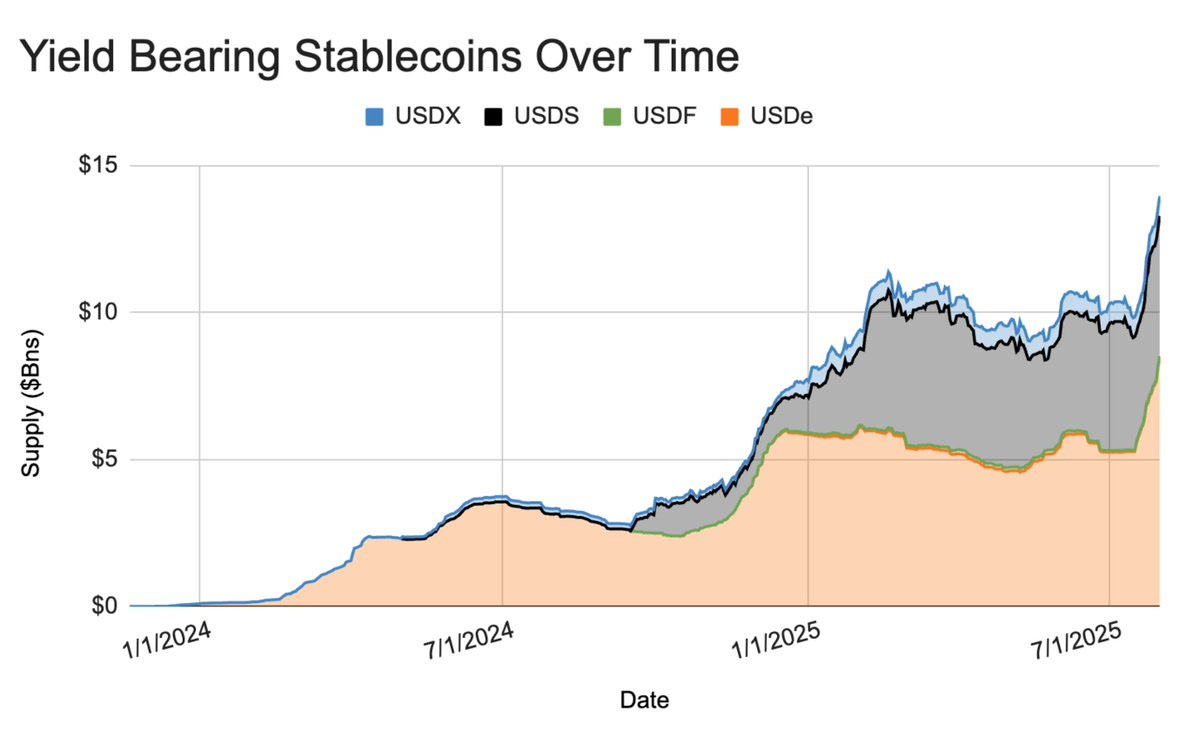This screenshot has height=731, width=1199.
Task: Click the Supply ($Bns) axis title
Action: pos(31,403)
